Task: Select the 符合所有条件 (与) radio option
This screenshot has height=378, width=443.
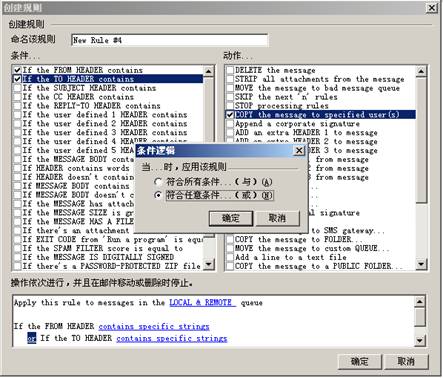Action: tap(158, 182)
